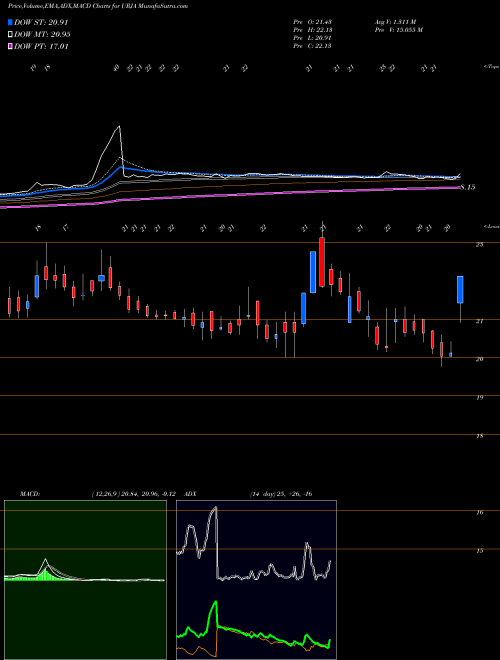Click the '8.15' label beside moving averages
The image size is (500, 660).
[x=468, y=187]
